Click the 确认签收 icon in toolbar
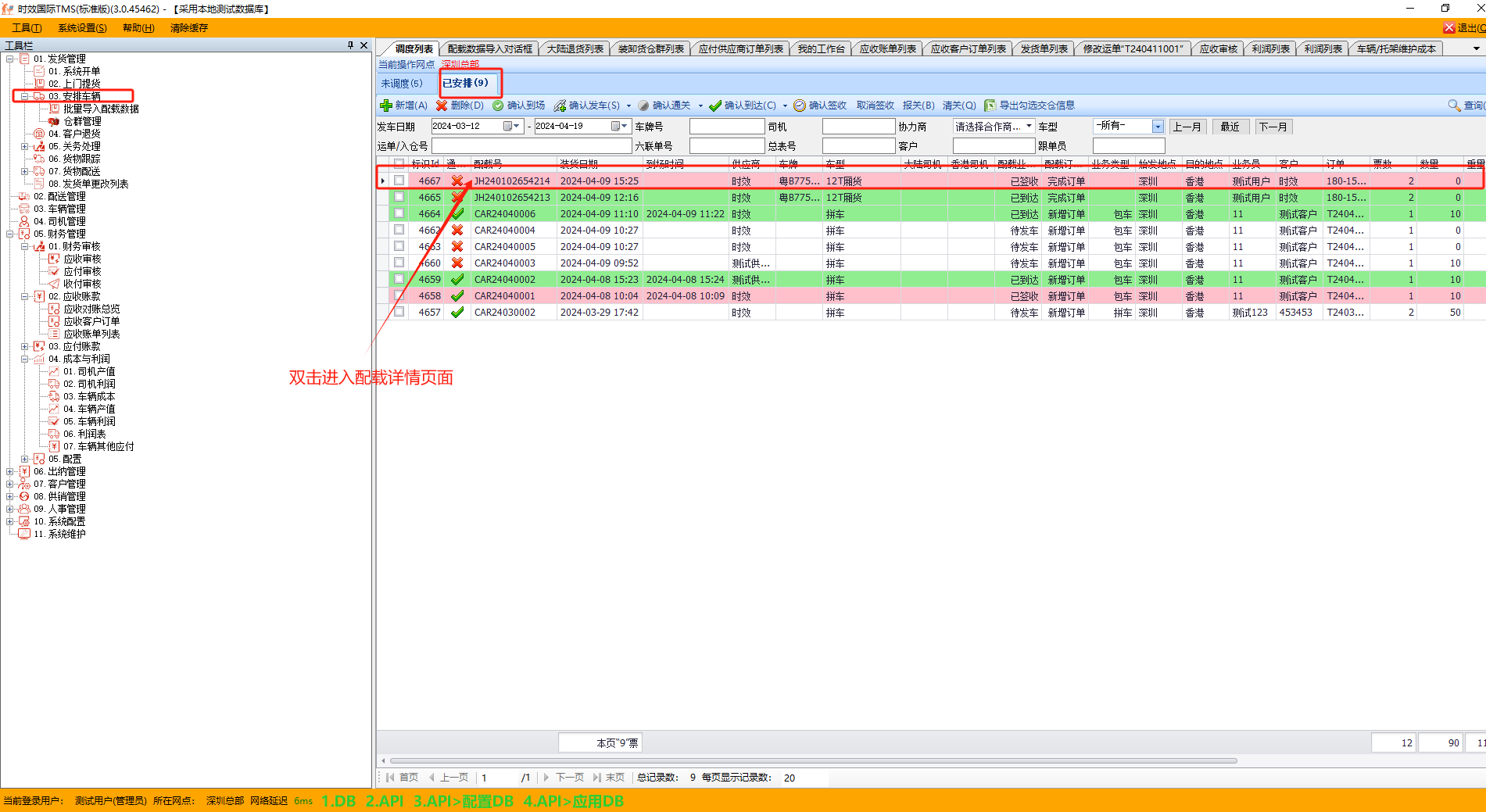The width and height of the screenshot is (1486, 812). (800, 106)
